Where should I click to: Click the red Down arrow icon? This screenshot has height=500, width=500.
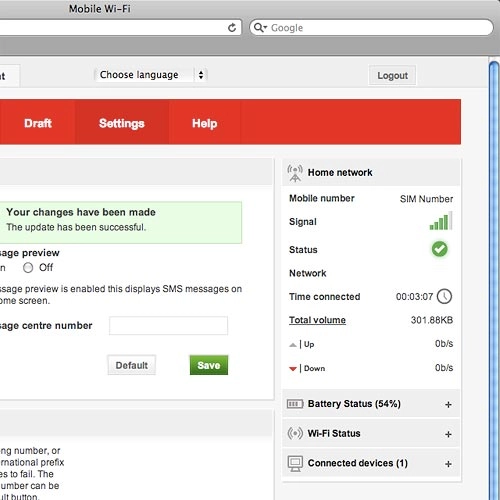[x=293, y=369]
